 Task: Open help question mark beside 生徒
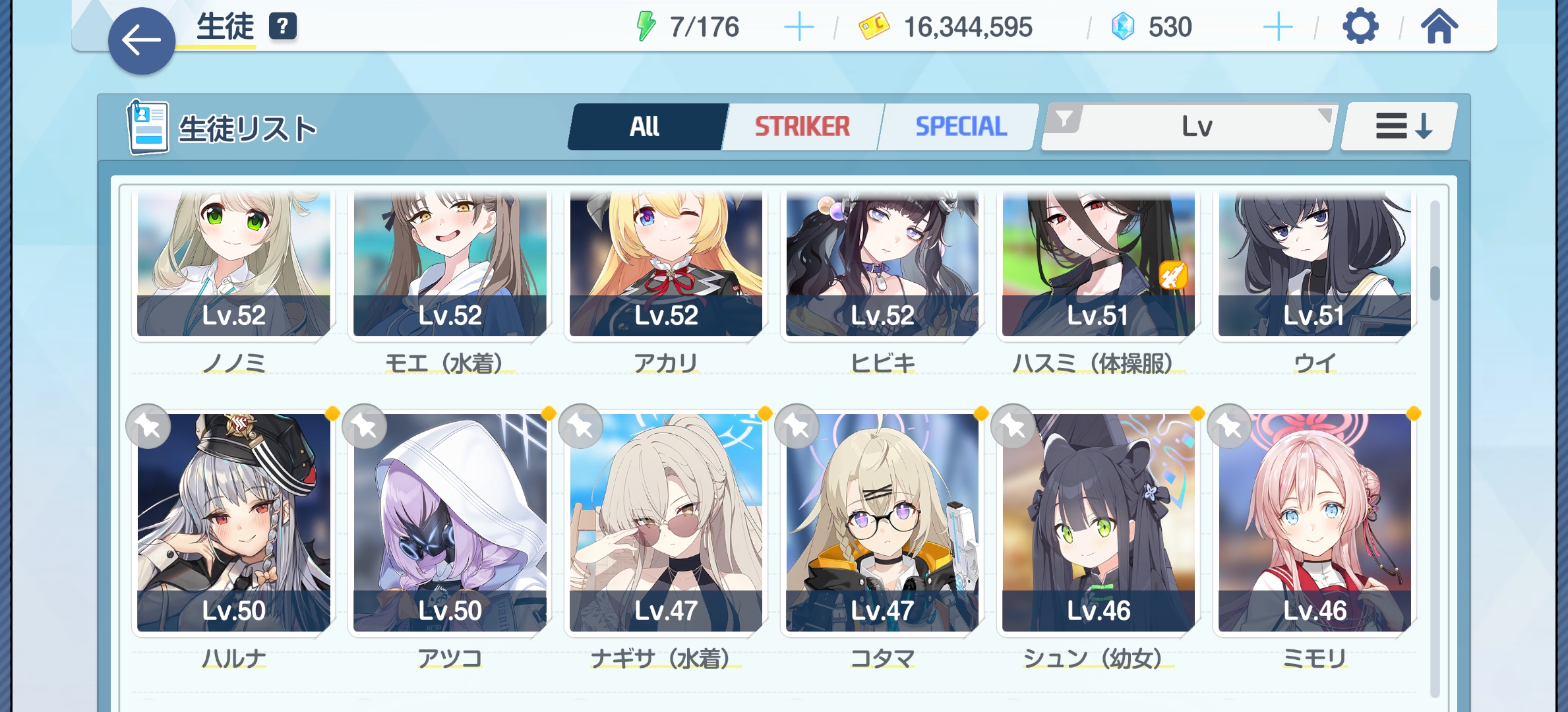[x=282, y=26]
